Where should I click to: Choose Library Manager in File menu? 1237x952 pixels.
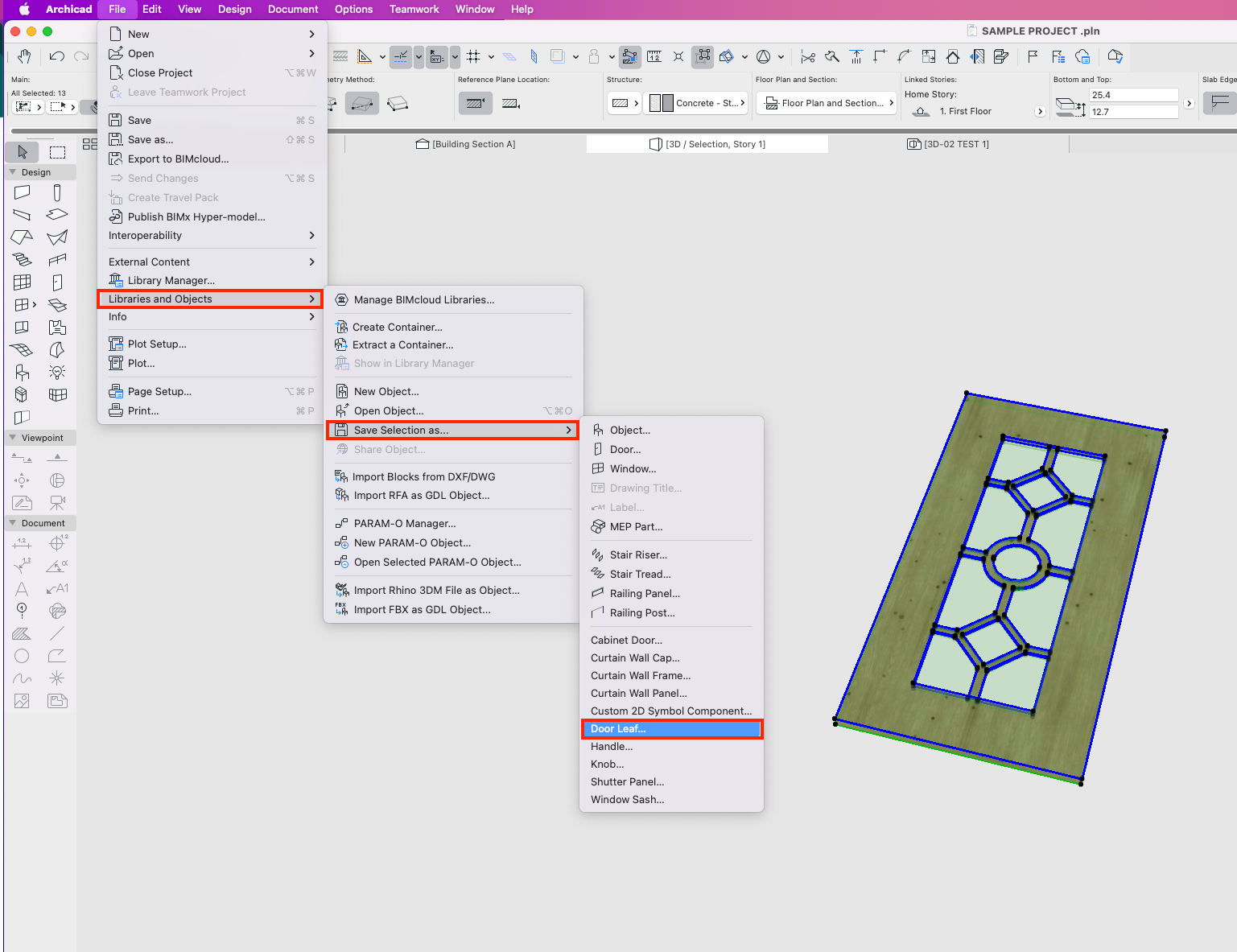tap(212, 280)
